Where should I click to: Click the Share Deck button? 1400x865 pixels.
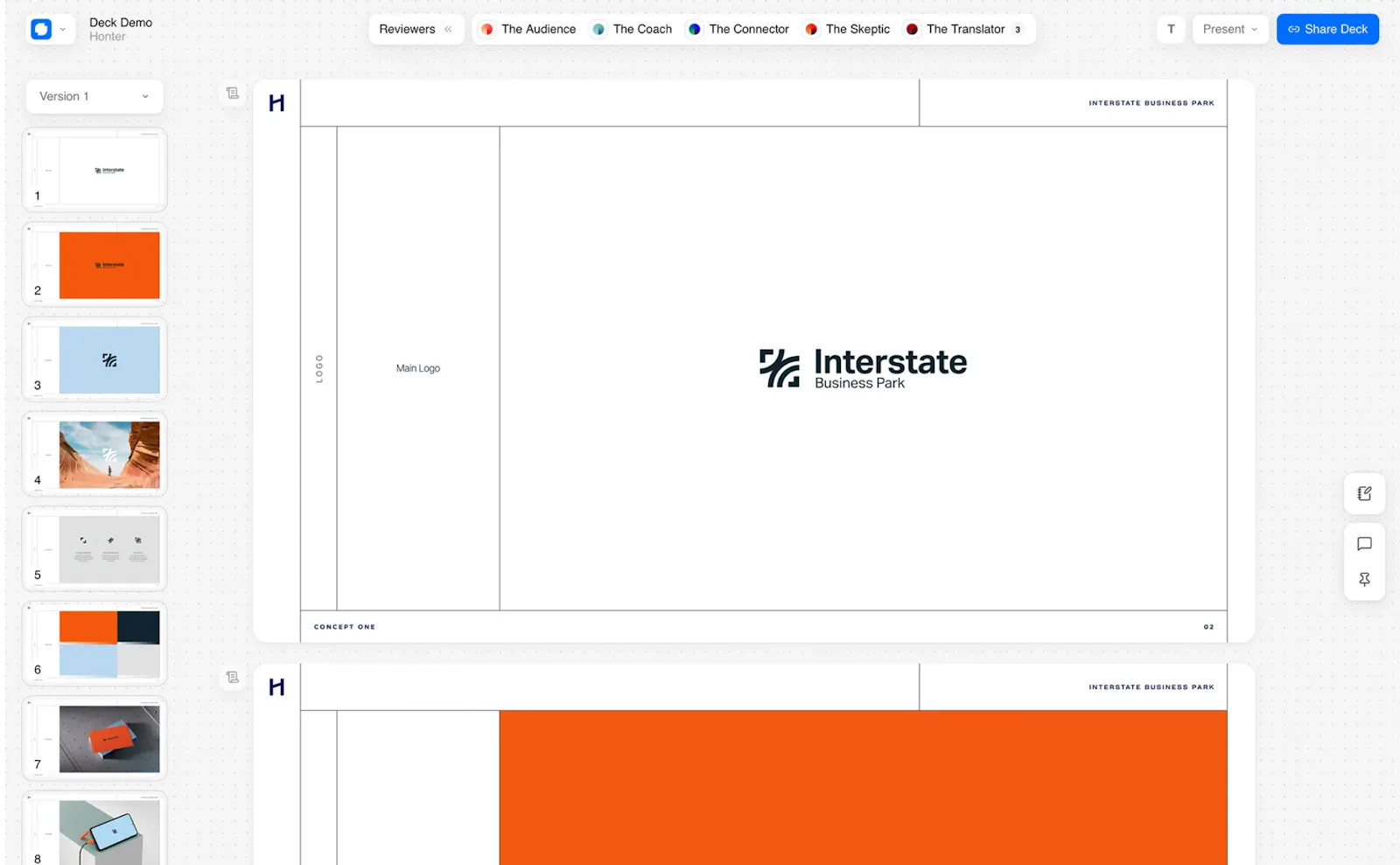[1327, 29]
